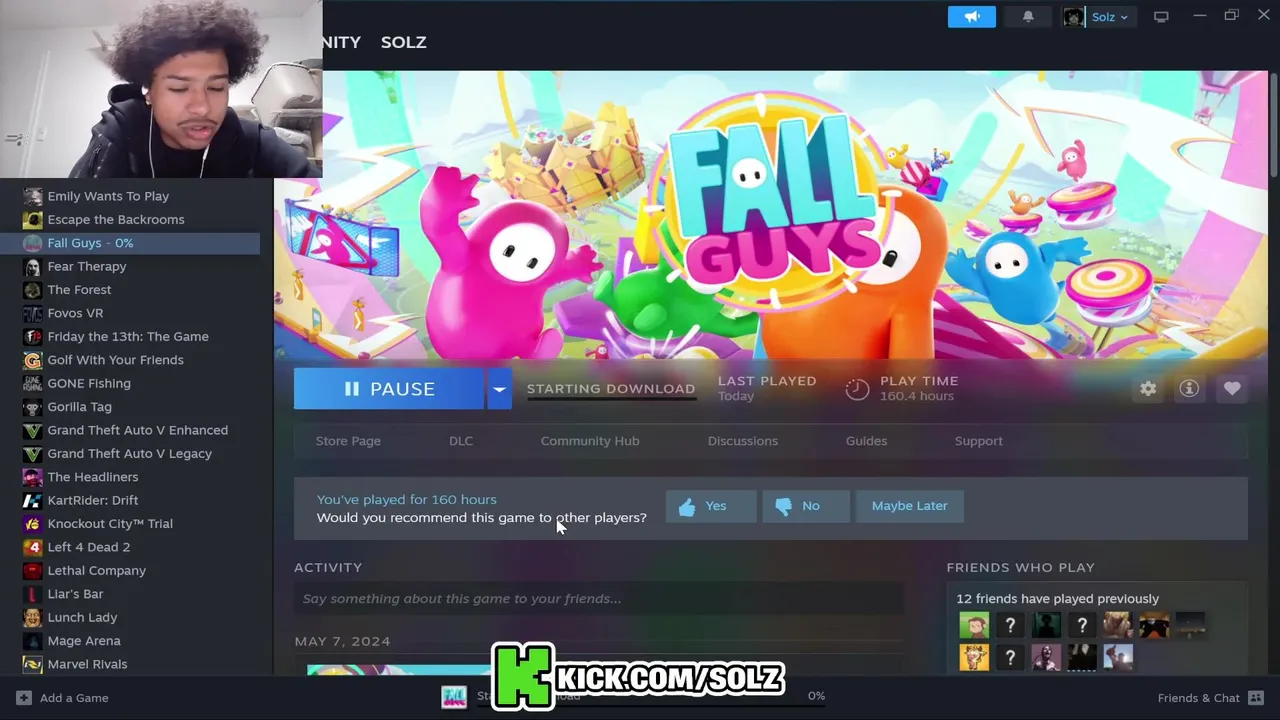Click the Friday the 13th game icon

tap(32, 336)
